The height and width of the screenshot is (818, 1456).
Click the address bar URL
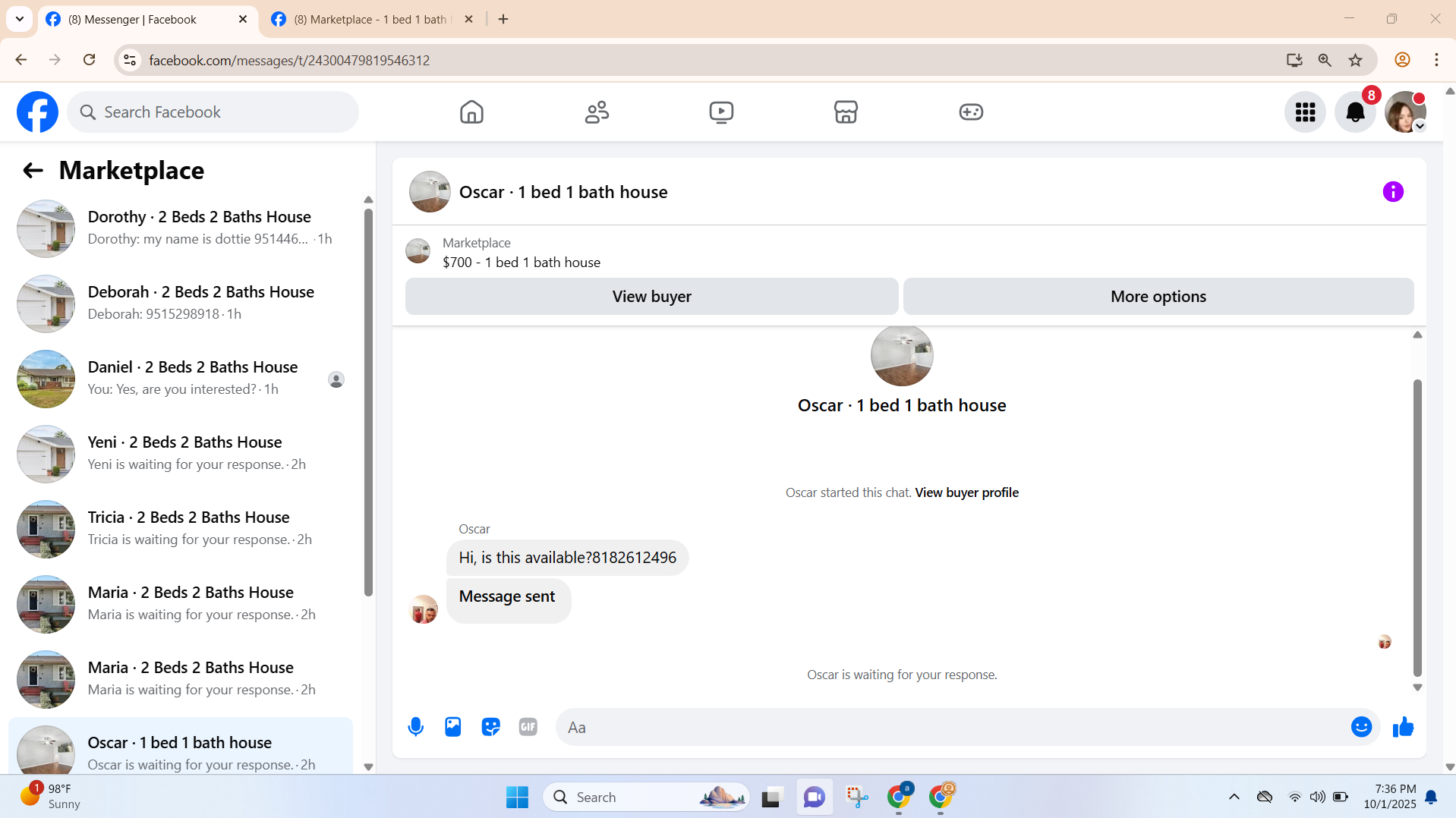pyautogui.click(x=289, y=61)
